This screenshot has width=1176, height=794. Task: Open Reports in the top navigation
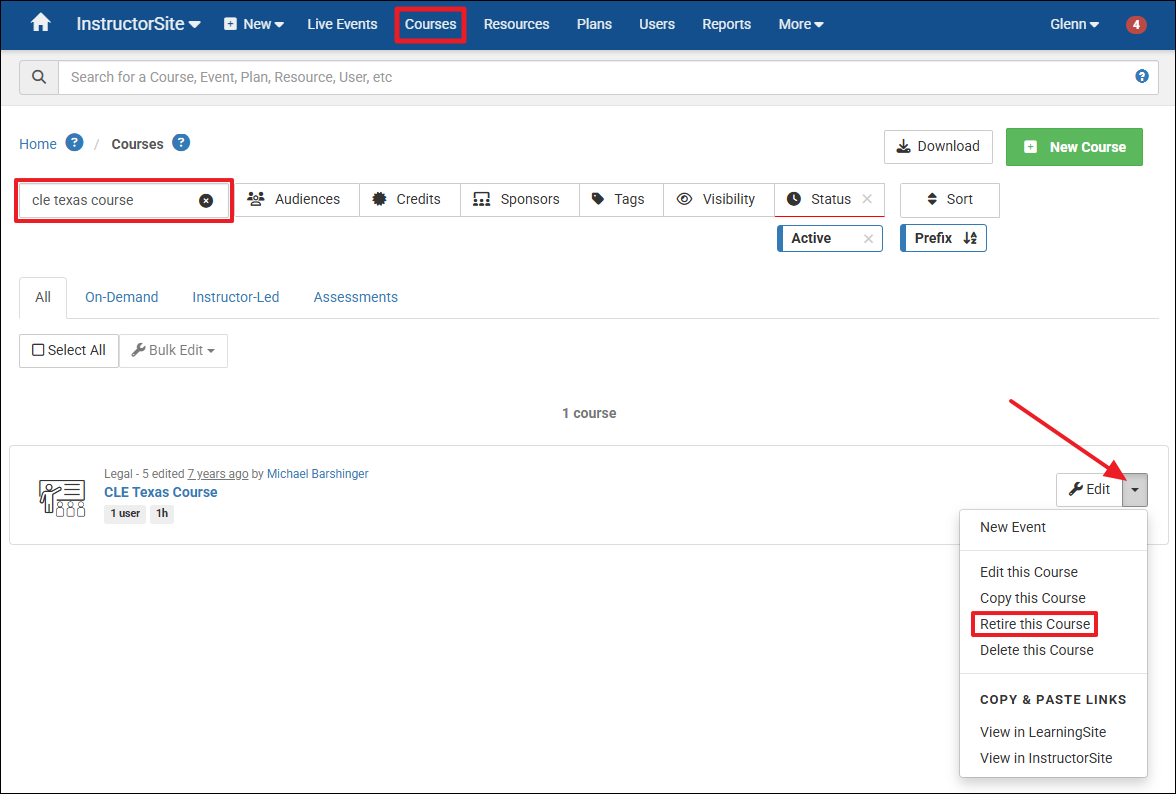726,24
